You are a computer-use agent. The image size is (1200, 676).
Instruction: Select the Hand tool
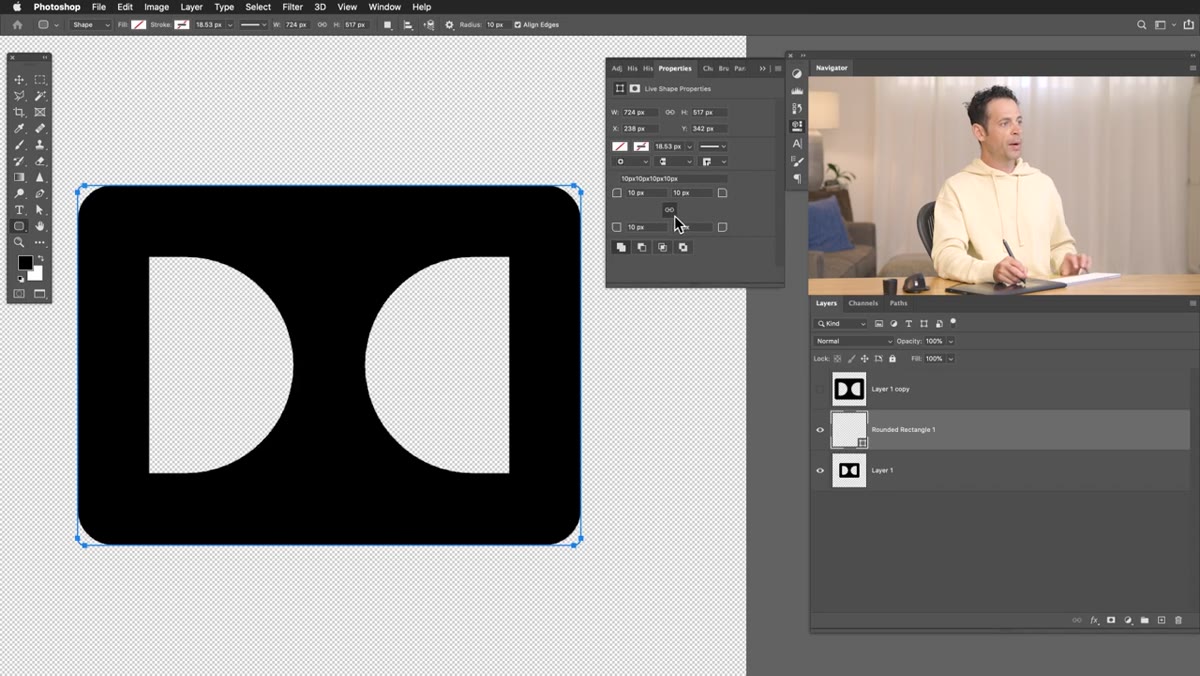(40, 226)
